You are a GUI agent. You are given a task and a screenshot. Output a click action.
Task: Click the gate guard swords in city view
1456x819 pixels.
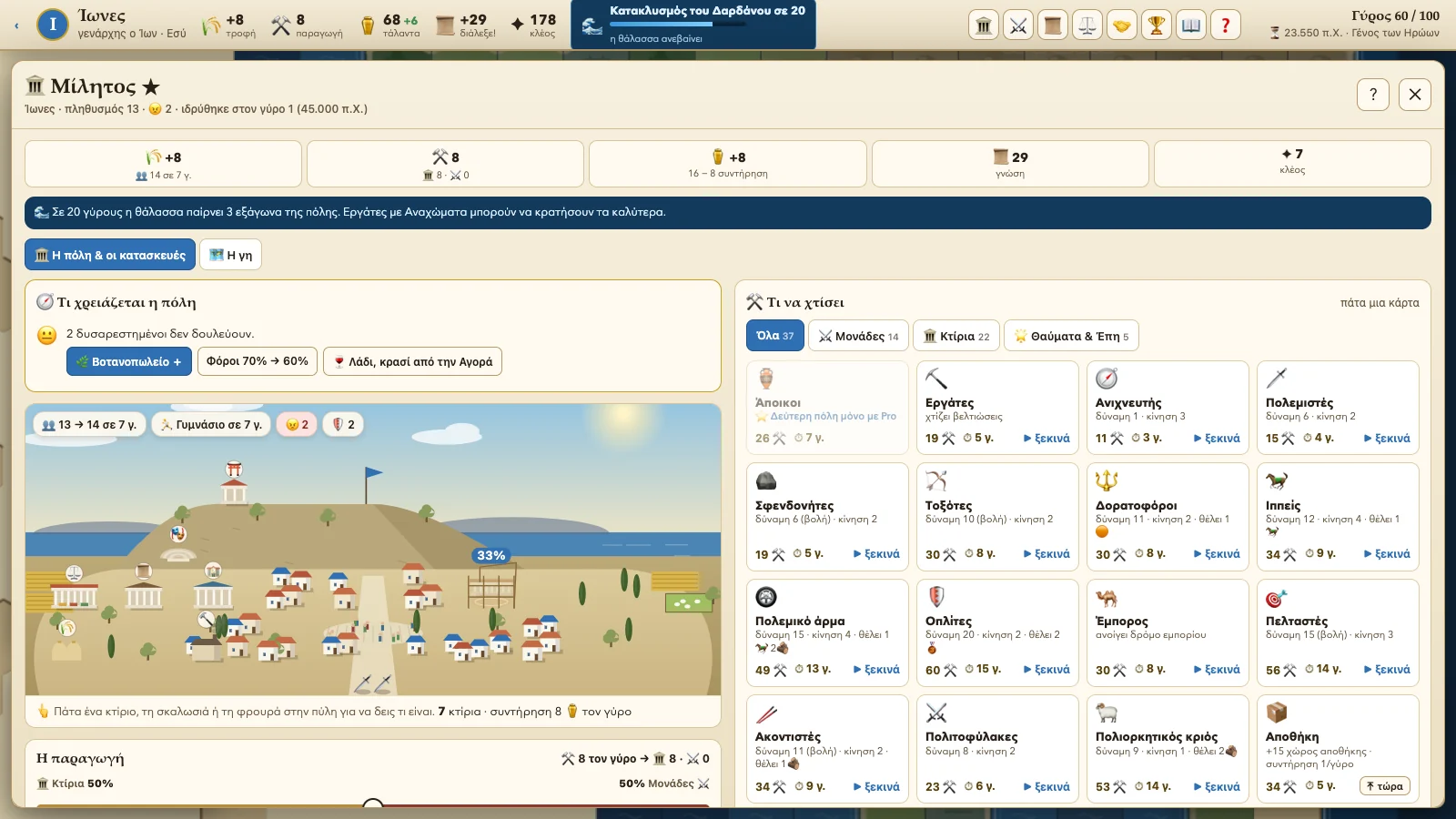pos(373,682)
